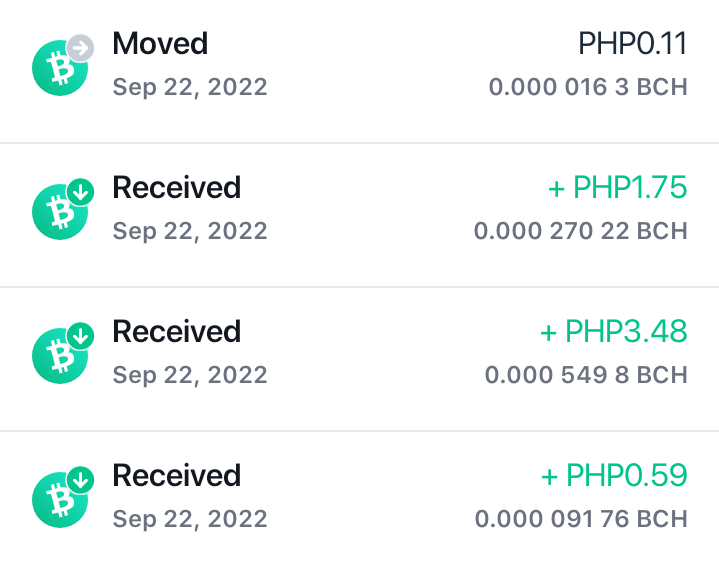Tap green down-arrow badge on PHP1.75 row
The image size is (719, 571).
click(81, 192)
